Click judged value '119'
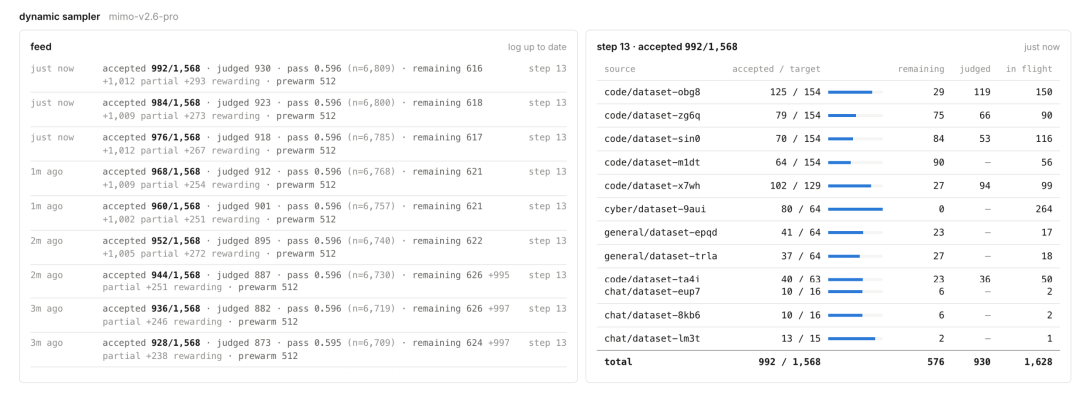 tap(982, 92)
